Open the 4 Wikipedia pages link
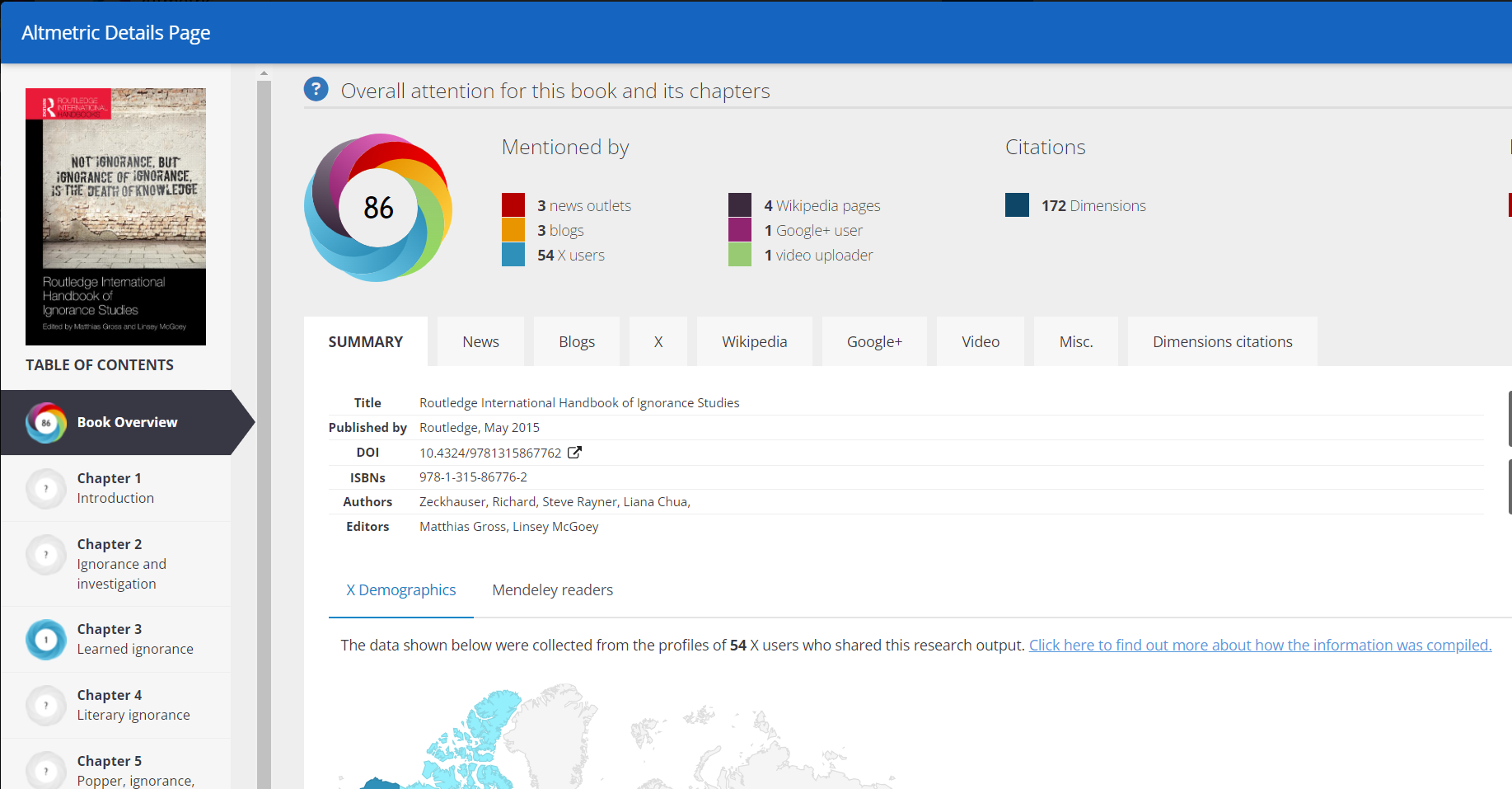Screen dimensions: 1512x789 pos(822,206)
